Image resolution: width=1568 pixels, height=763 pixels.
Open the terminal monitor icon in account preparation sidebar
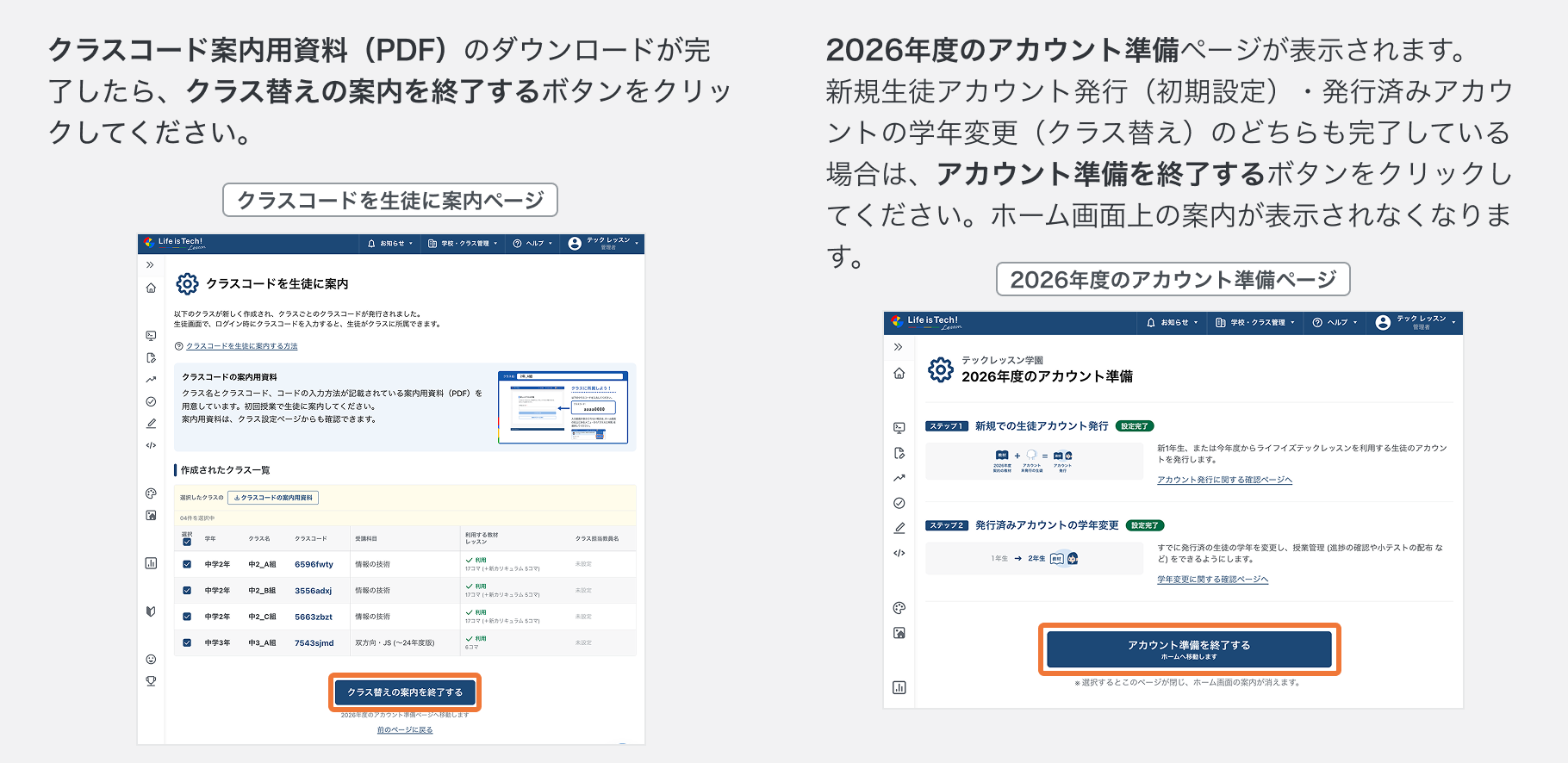(x=899, y=427)
